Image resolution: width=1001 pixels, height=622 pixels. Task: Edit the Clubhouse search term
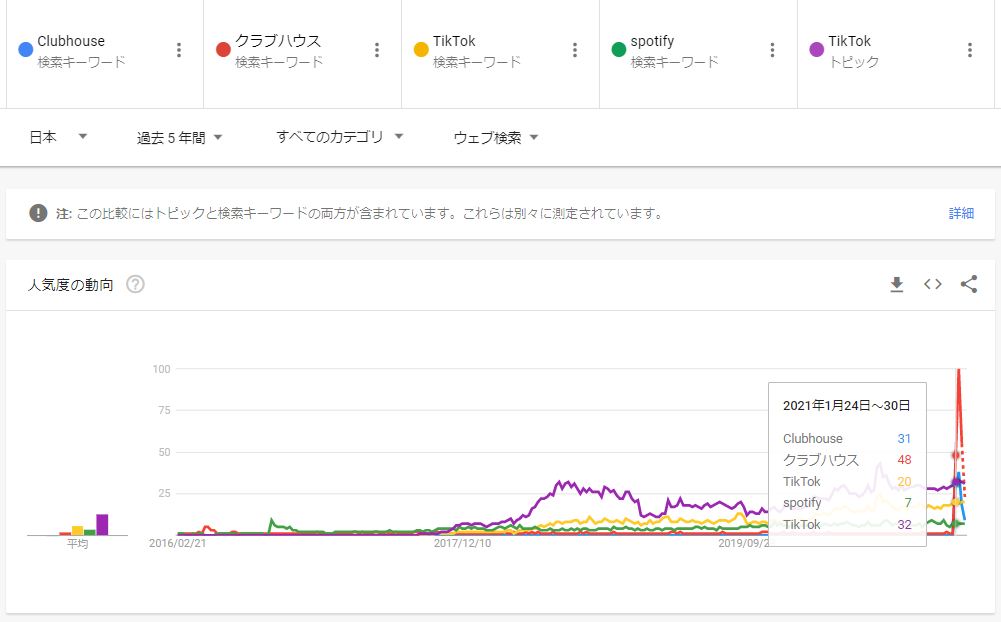(71, 41)
